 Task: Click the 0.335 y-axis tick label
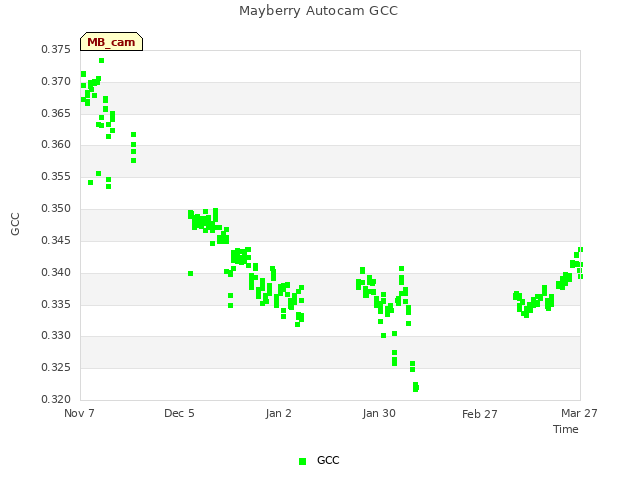56,304
